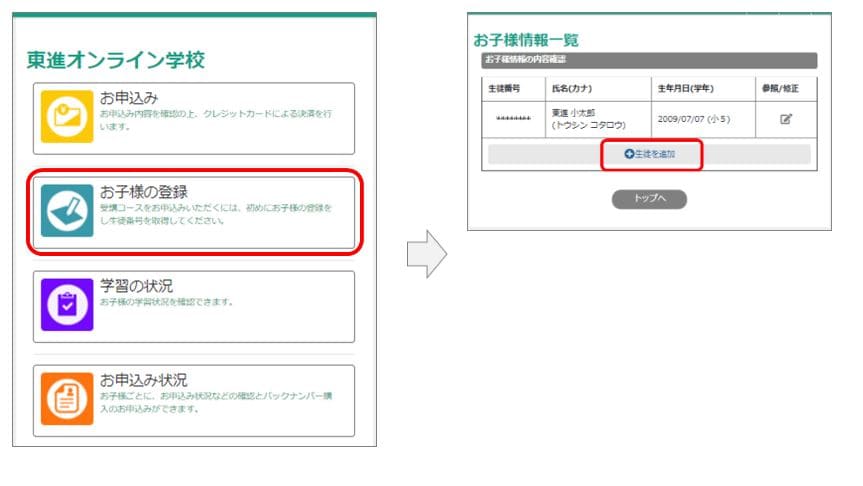The width and height of the screenshot is (863, 486).
Task: Click the teal お子様の登録 pencil icon
Action: coord(67,210)
